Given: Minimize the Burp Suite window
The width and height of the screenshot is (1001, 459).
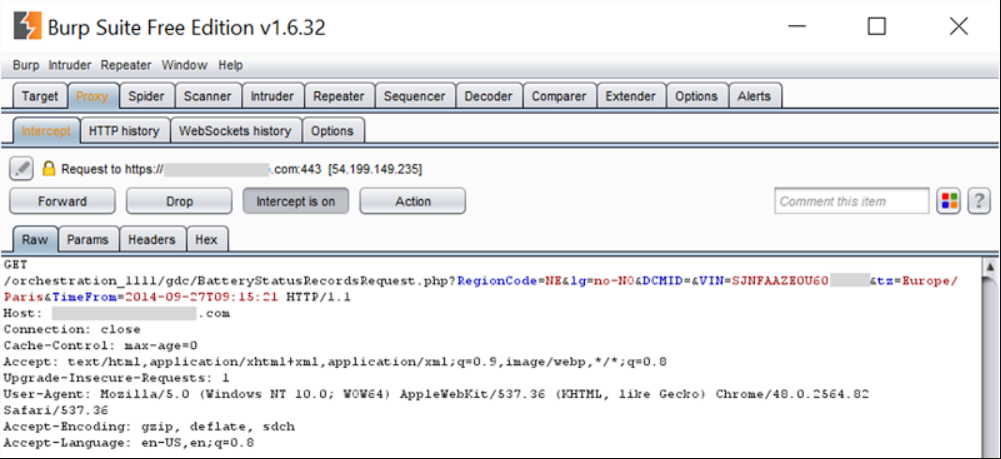Looking at the screenshot, I should pos(797,26).
